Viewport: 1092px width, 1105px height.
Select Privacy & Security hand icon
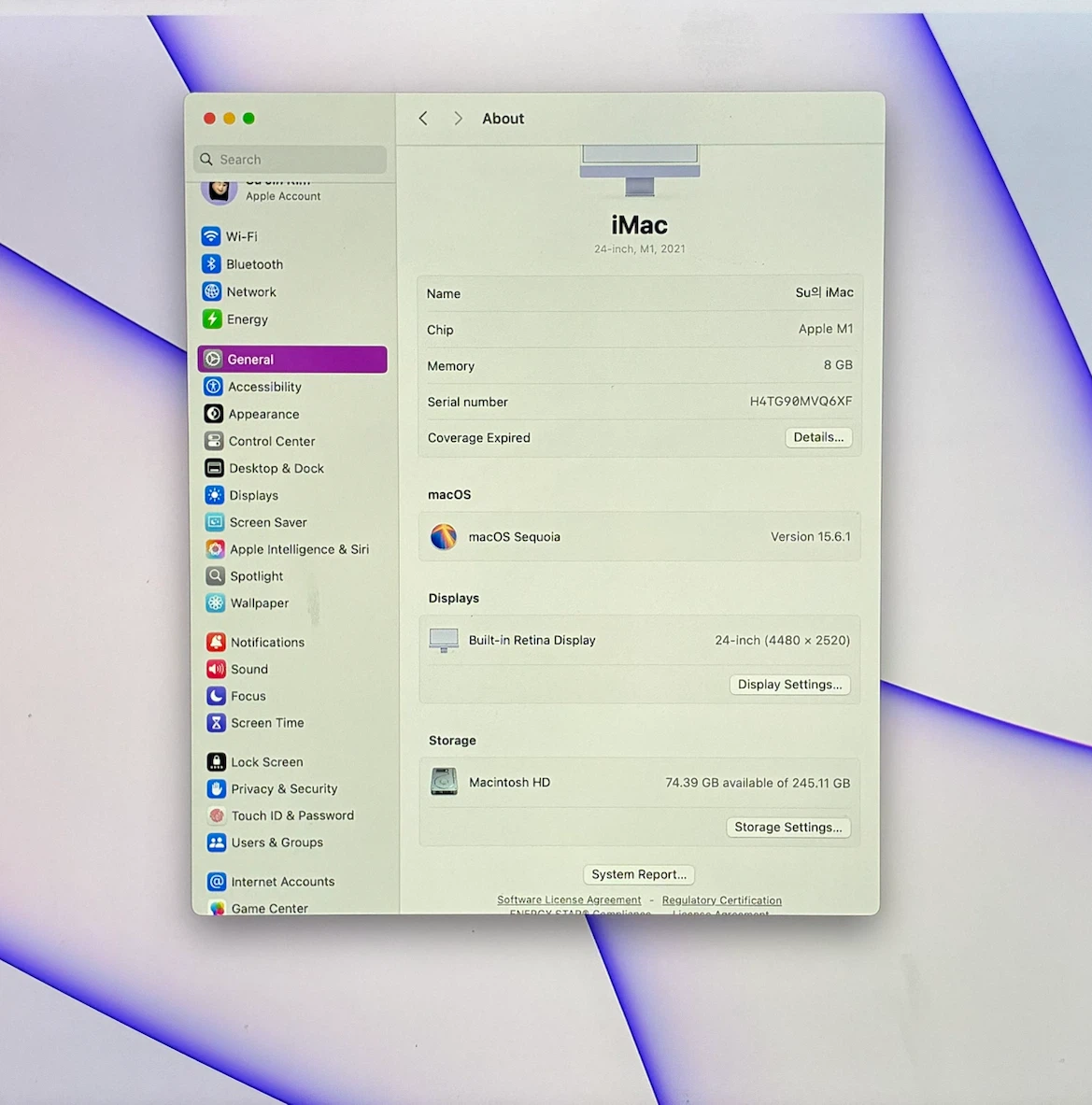217,788
